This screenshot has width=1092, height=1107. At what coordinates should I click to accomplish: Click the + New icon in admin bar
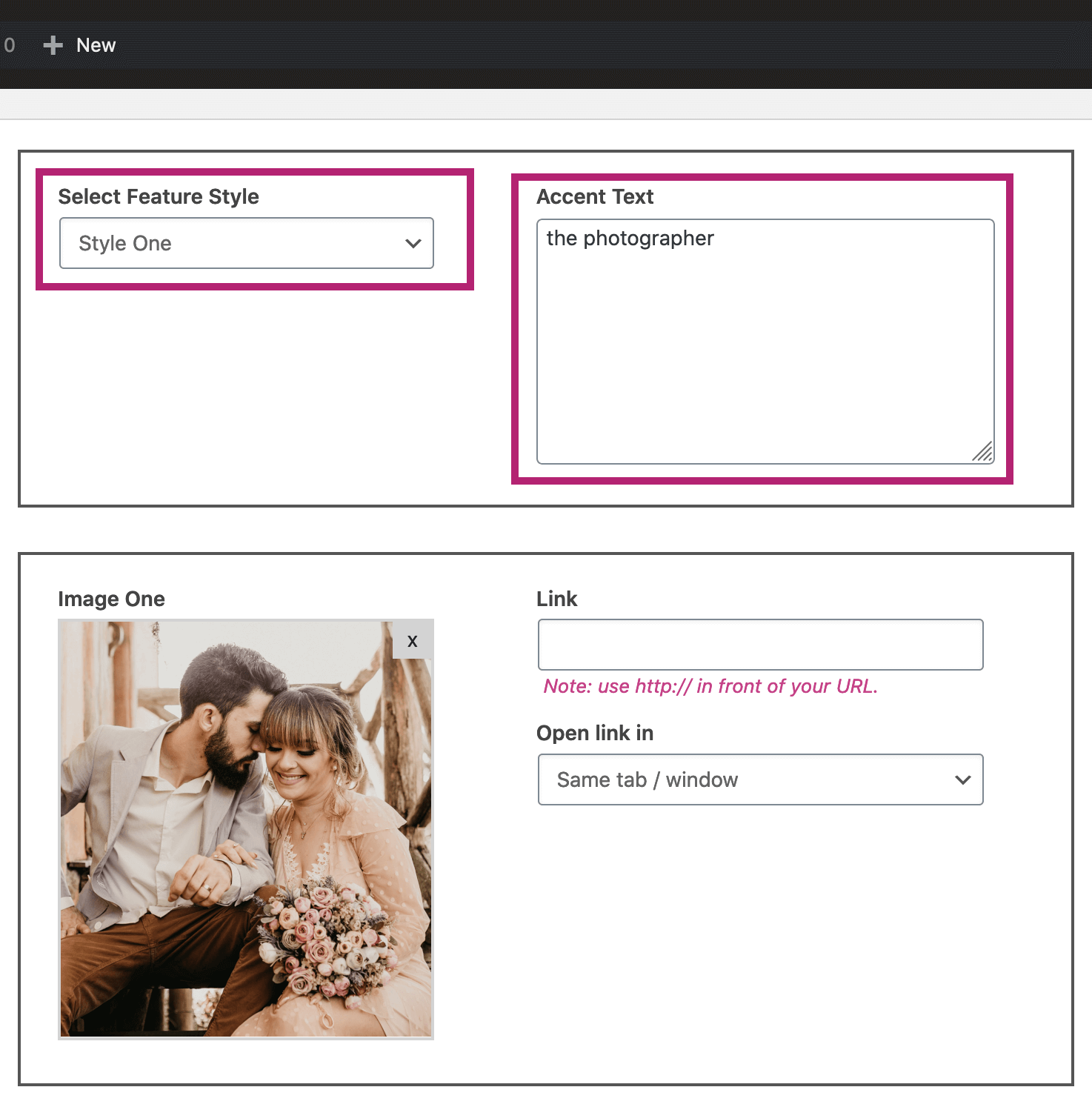point(53,45)
